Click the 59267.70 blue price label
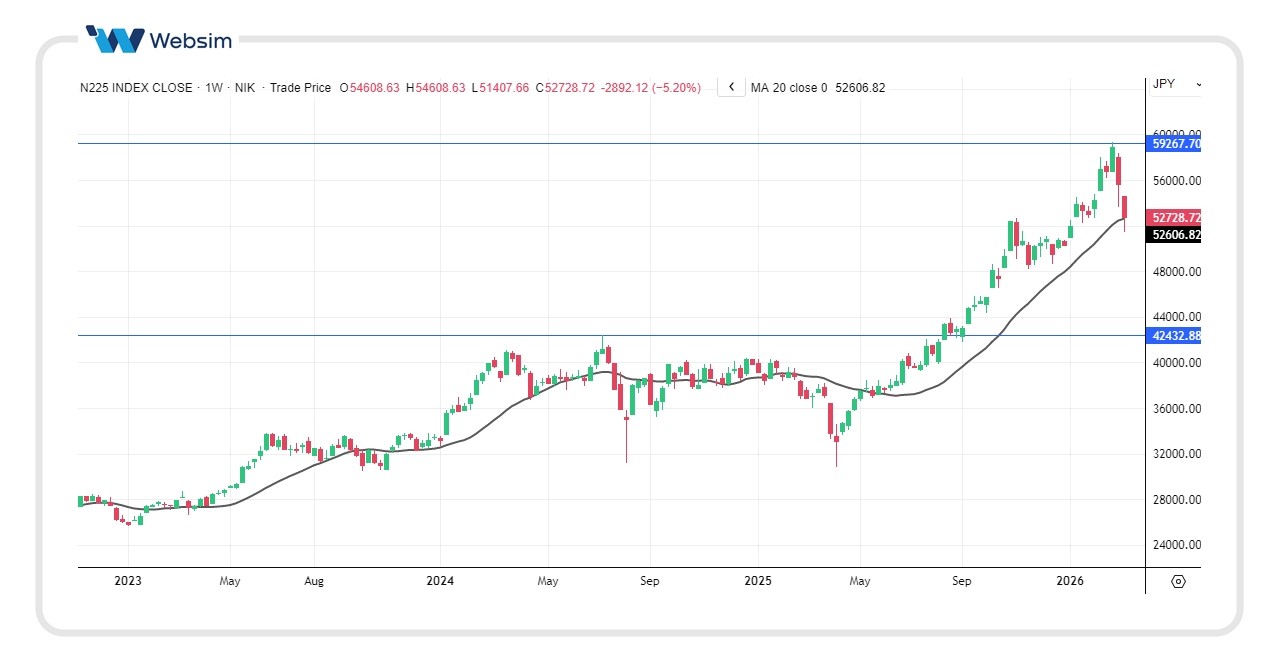The image size is (1279, 672). point(1175,144)
